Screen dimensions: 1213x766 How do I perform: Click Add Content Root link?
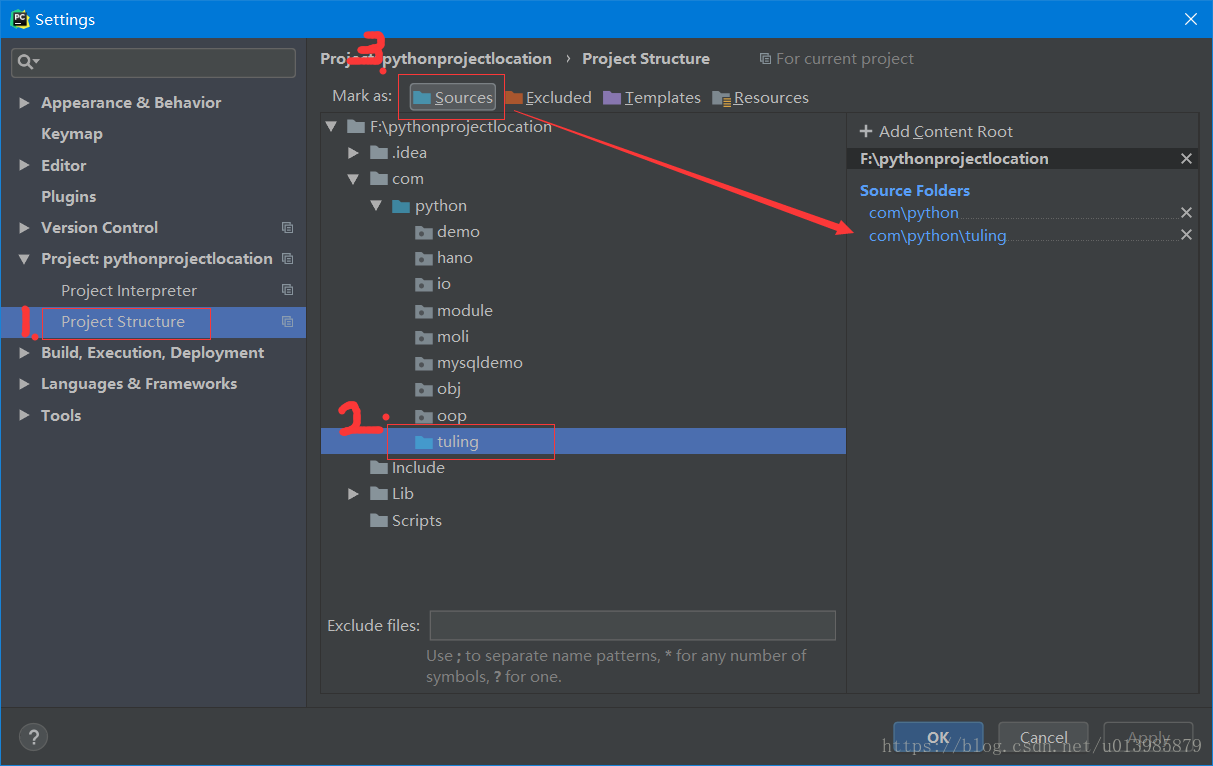[936, 132]
